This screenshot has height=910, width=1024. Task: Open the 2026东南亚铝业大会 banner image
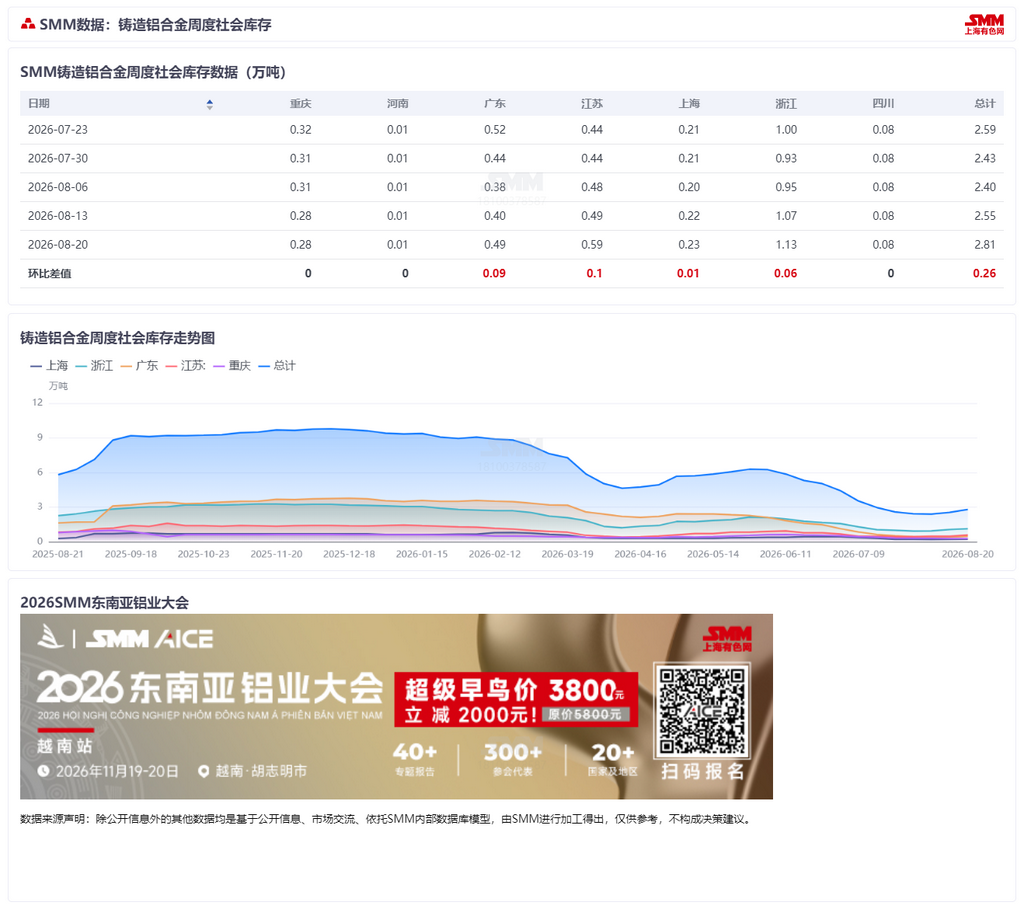pyautogui.click(x=396, y=706)
